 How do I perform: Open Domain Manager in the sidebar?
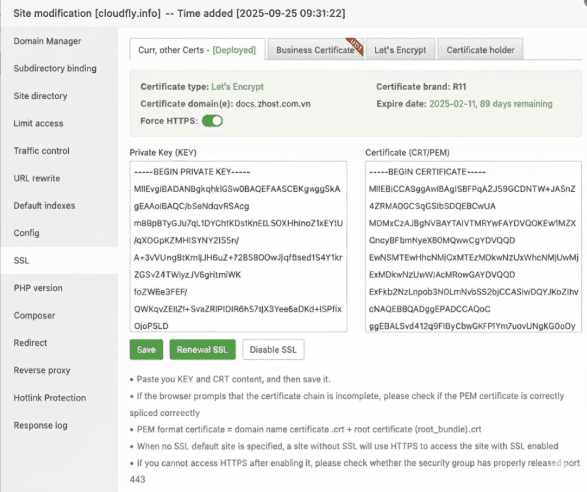[x=47, y=41]
